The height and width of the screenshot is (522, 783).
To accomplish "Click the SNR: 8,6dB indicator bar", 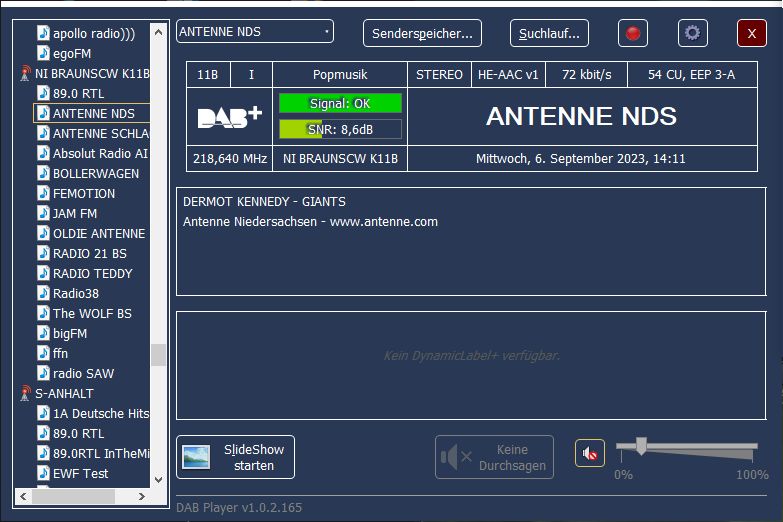I will tap(340, 129).
